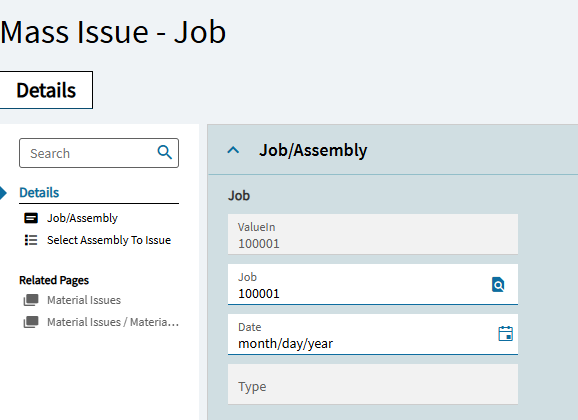Open the Material Issues / Materia... related page
The height and width of the screenshot is (420, 578).
pos(113,322)
